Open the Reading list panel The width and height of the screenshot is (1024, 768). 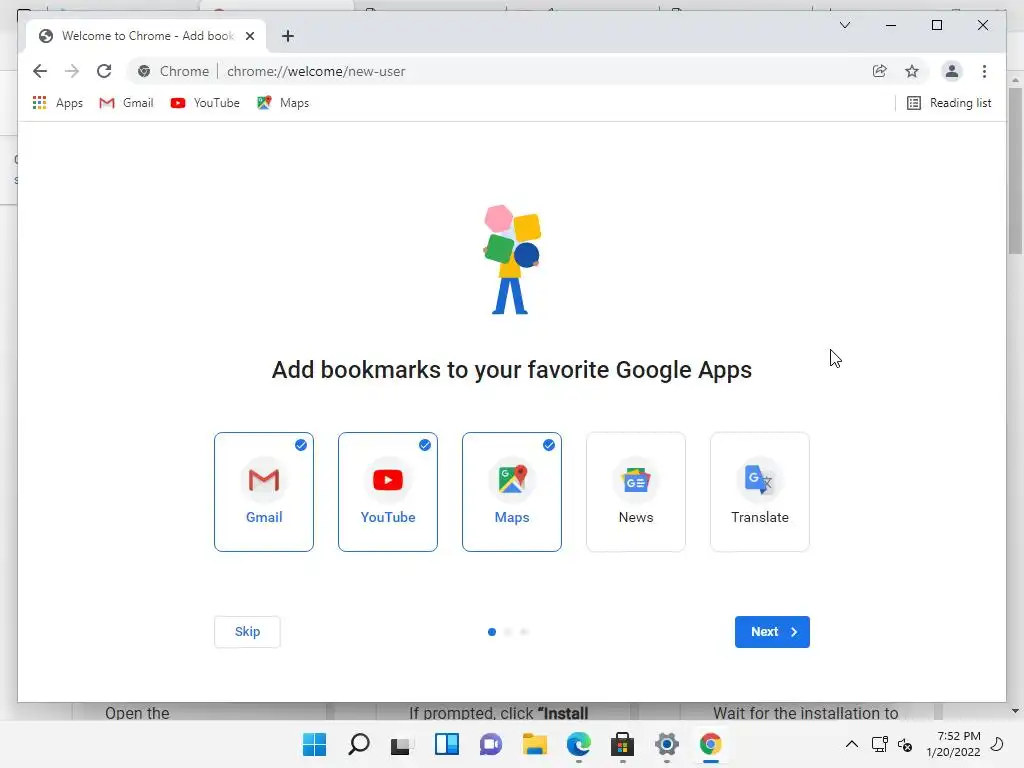[949, 103]
